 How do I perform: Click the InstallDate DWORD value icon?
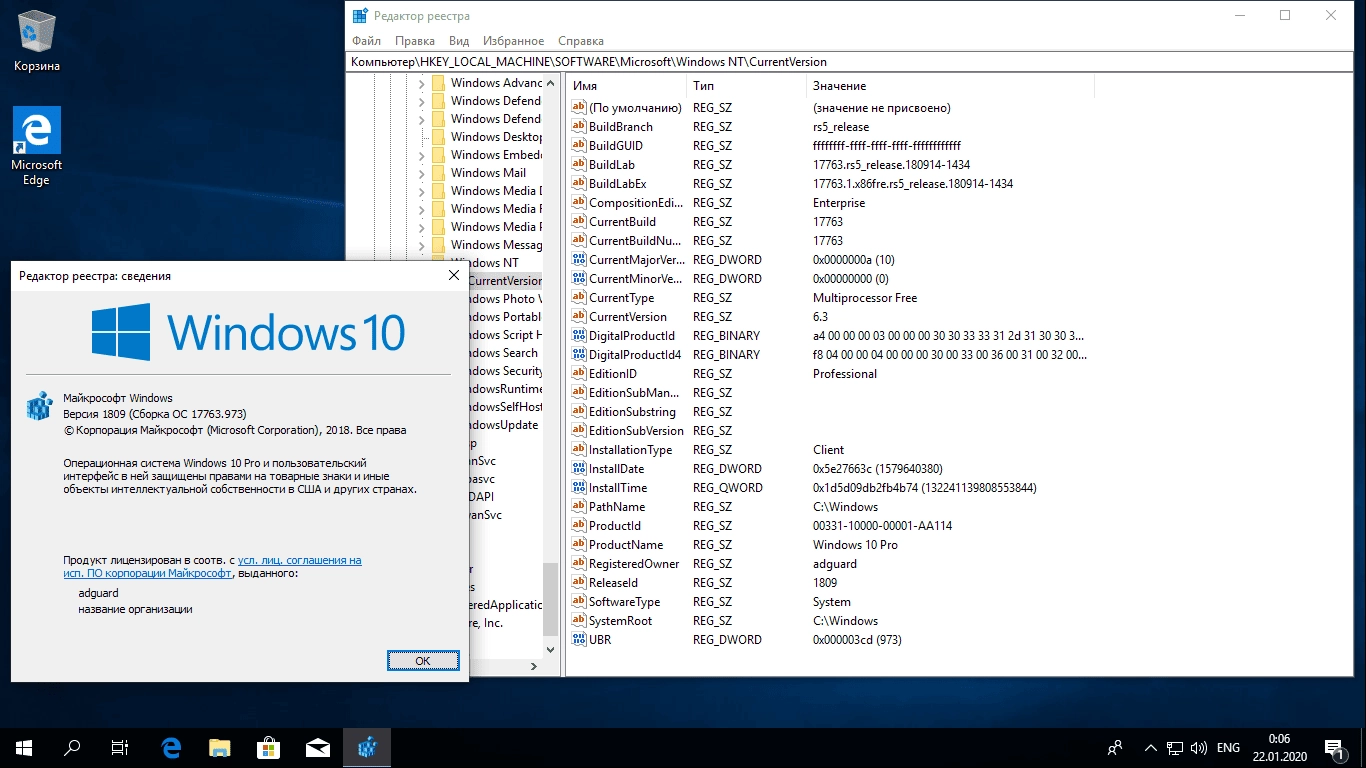pos(578,469)
